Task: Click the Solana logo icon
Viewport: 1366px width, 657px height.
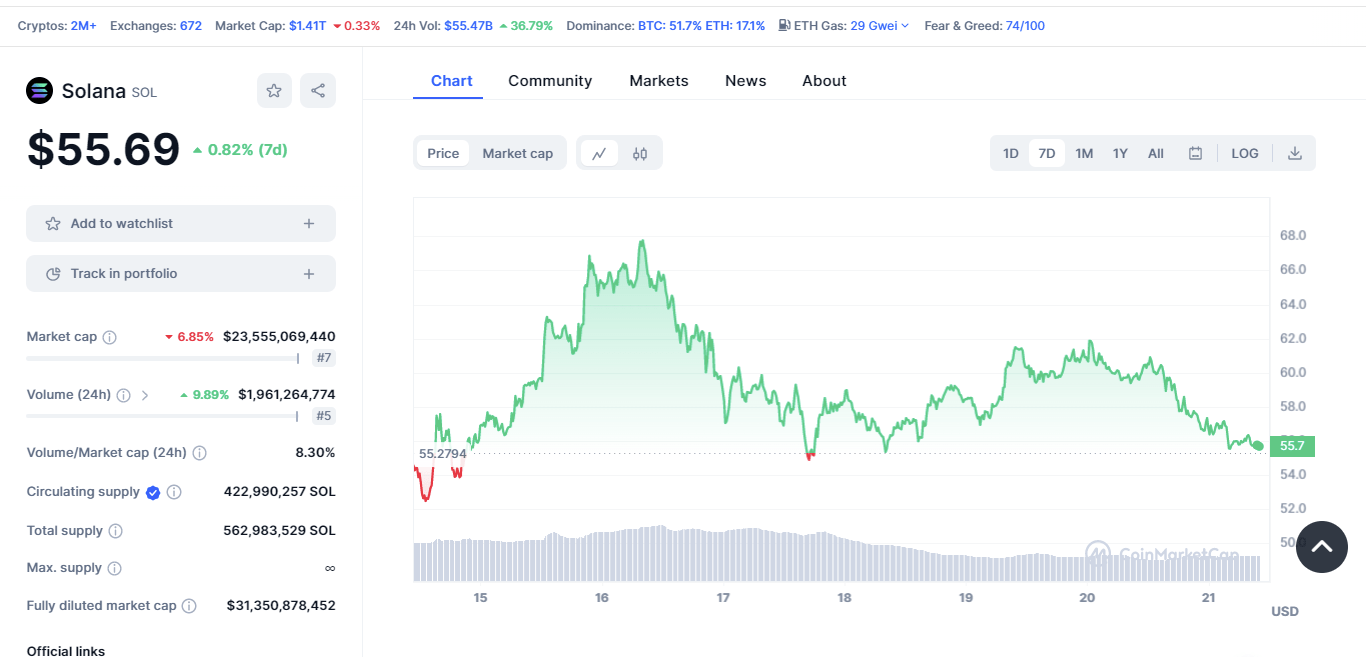Action: 39,91
